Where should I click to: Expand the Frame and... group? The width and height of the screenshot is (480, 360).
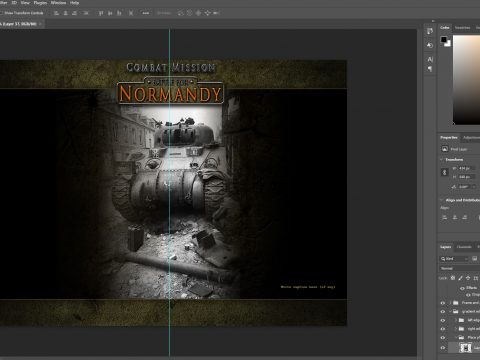[450, 303]
